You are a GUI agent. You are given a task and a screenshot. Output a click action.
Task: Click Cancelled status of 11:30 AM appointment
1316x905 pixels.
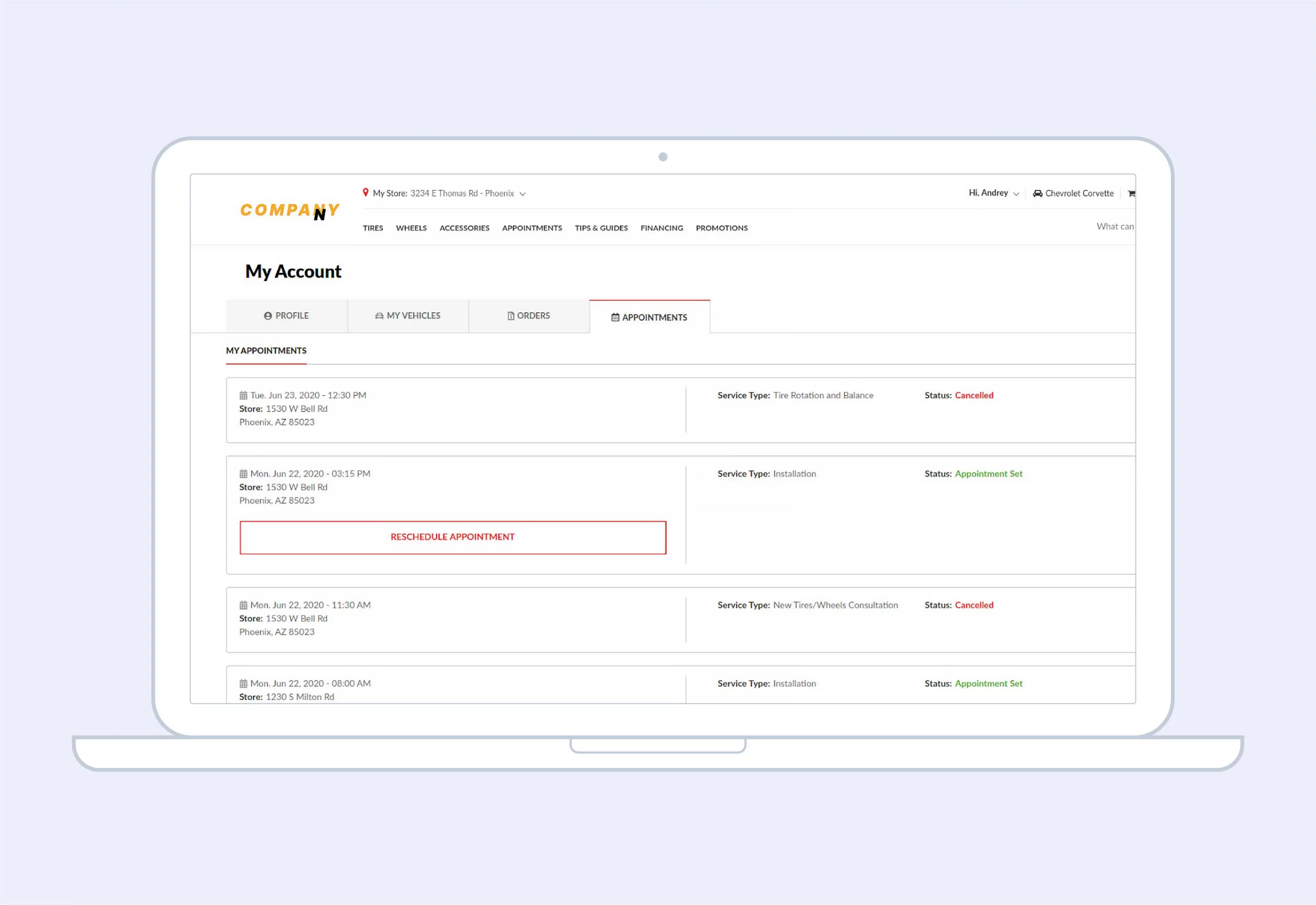(x=974, y=605)
